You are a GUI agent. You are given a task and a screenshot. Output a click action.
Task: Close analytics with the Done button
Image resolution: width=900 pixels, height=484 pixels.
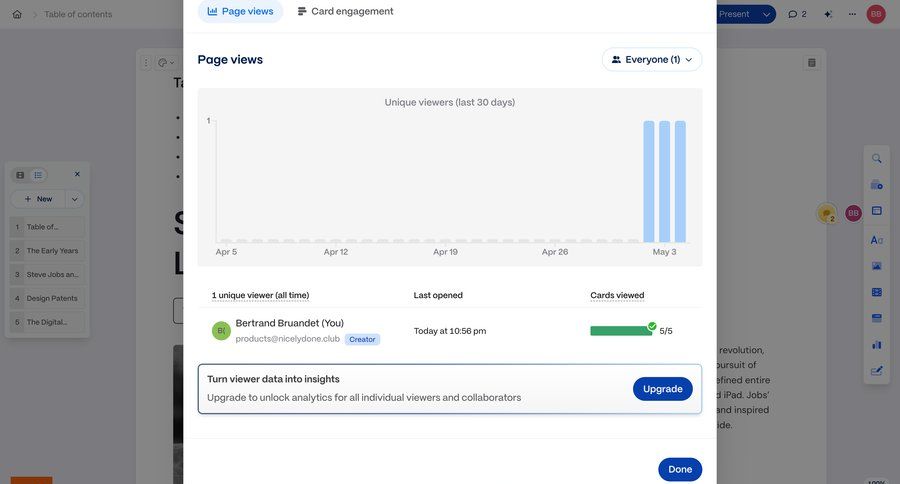coord(680,469)
